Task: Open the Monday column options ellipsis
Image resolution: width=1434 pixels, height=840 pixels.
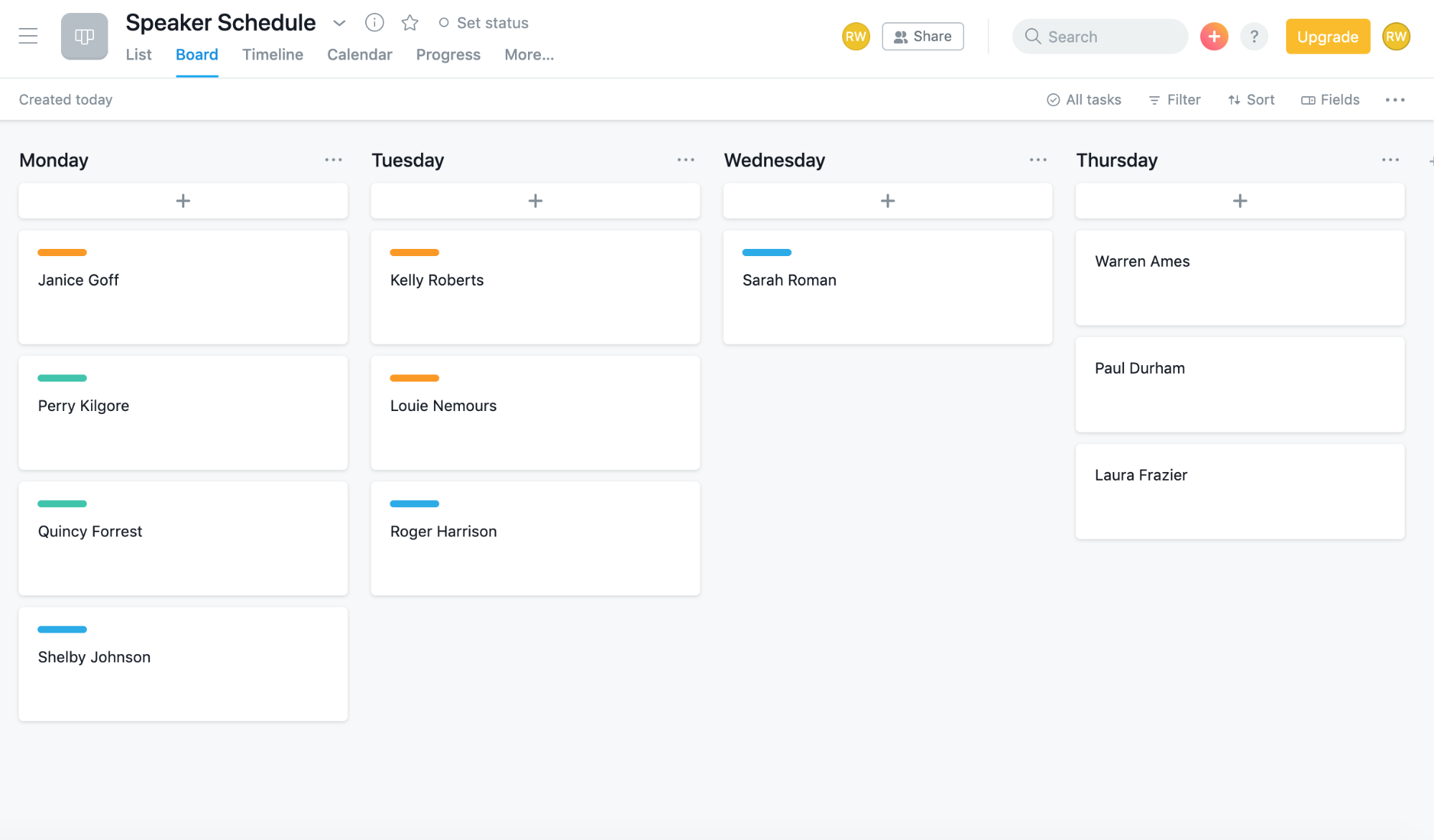Action: tap(333, 160)
